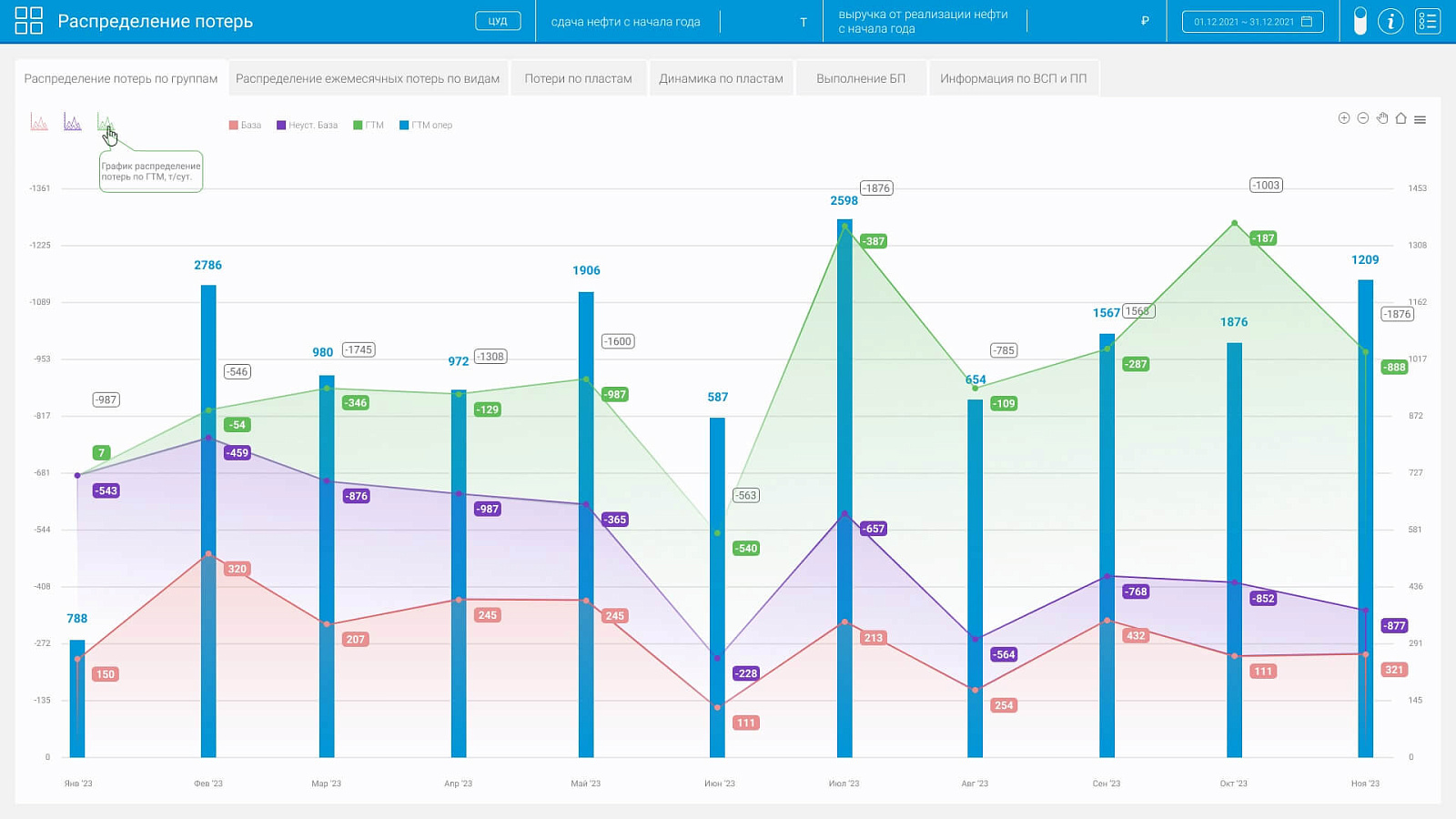Screen dimensions: 1456x819
Task: Click the red 150 data label
Action: (x=106, y=674)
